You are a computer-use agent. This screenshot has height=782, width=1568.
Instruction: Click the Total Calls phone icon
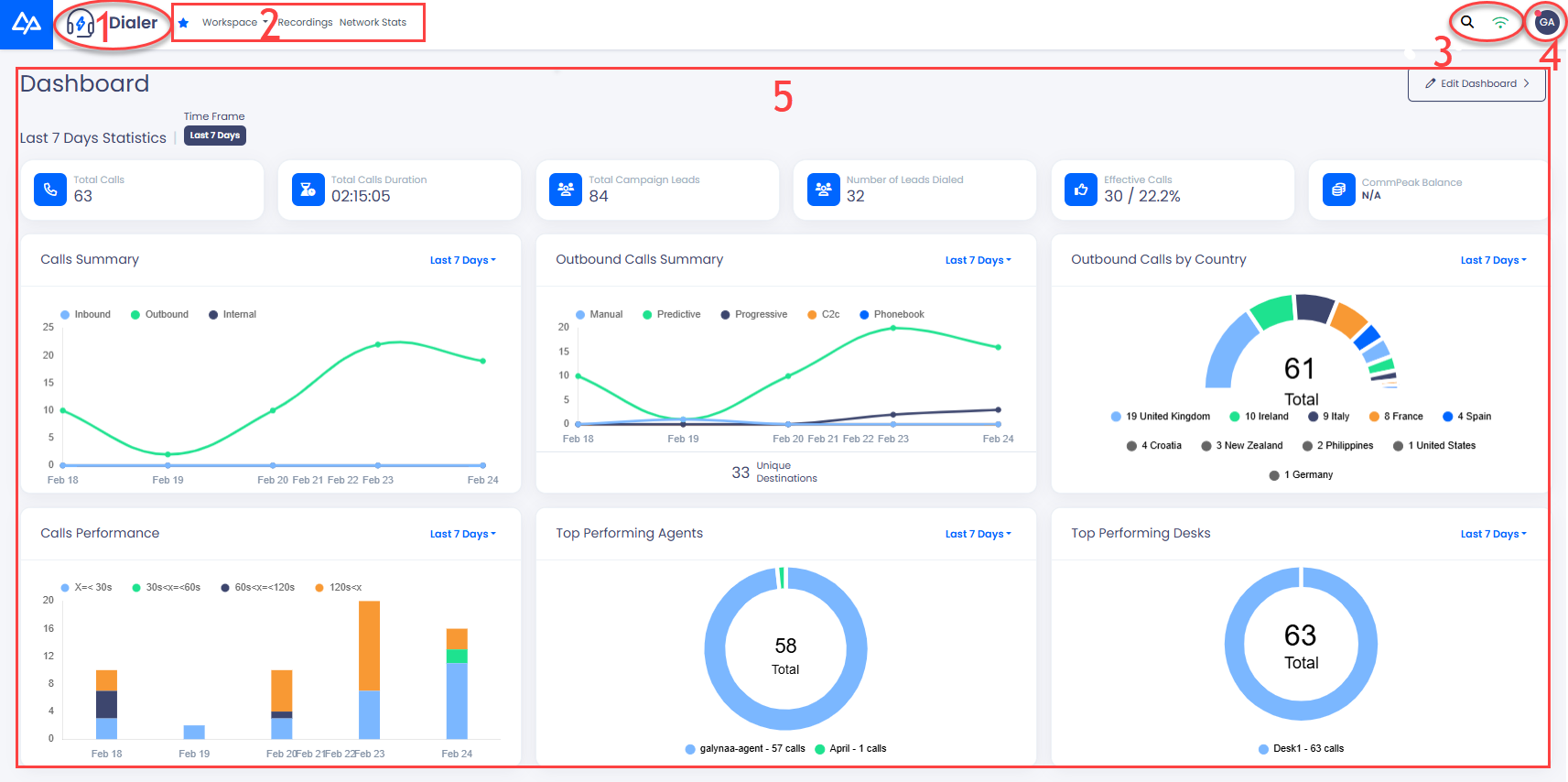pos(50,190)
